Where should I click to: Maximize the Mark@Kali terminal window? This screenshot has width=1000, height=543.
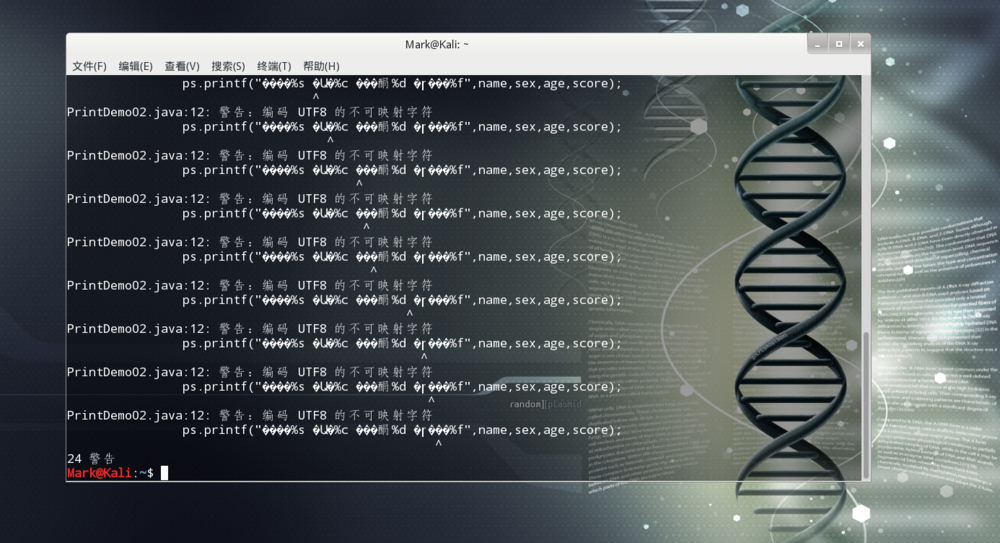[x=839, y=44]
